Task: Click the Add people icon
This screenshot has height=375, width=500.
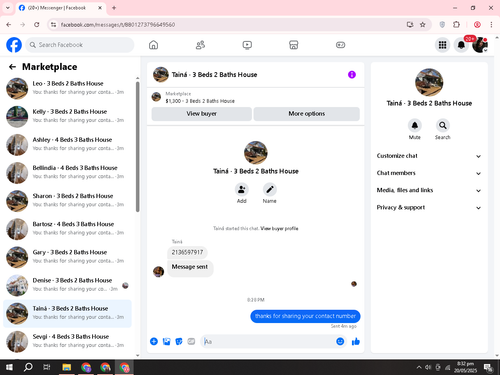Action: (x=242, y=189)
